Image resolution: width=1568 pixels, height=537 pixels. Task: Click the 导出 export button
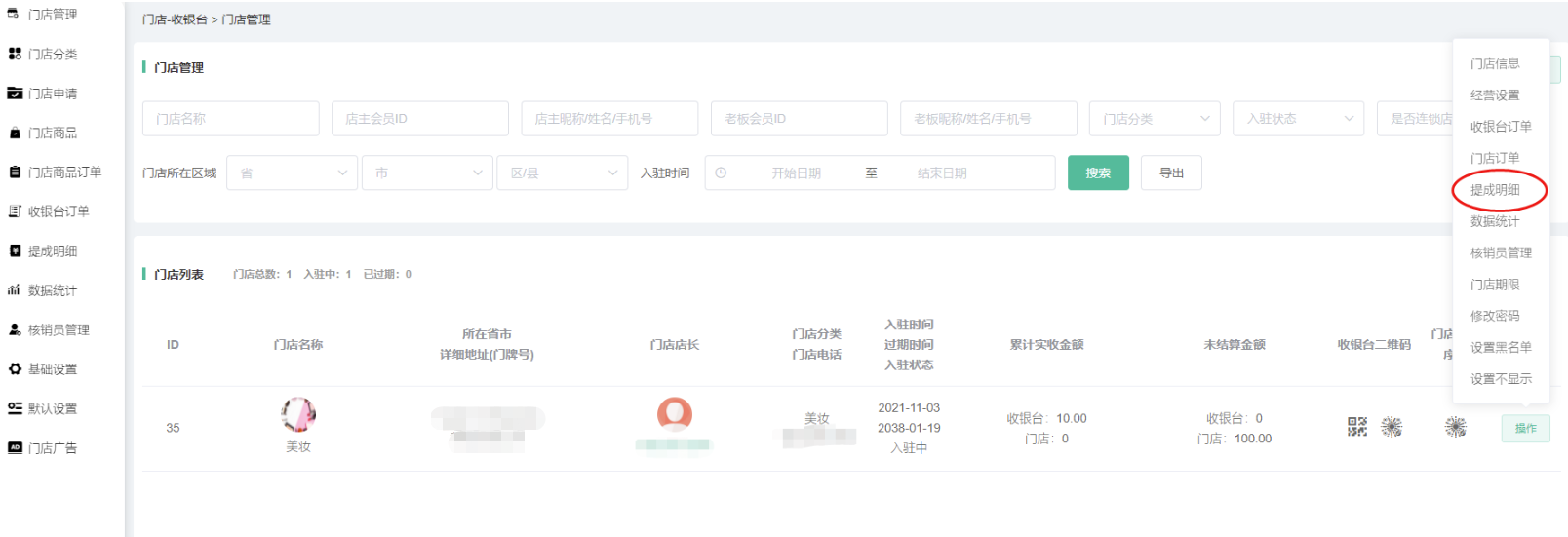tap(1171, 173)
